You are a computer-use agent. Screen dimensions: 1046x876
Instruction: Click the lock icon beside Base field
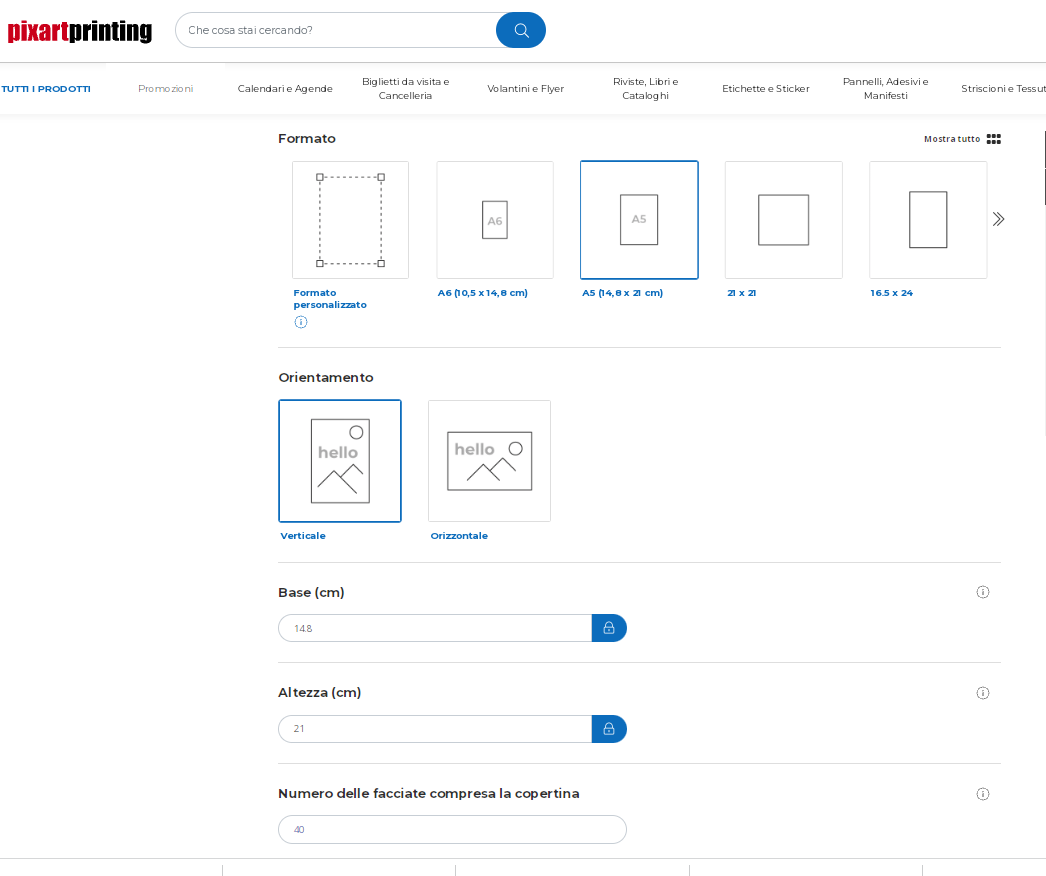point(609,628)
